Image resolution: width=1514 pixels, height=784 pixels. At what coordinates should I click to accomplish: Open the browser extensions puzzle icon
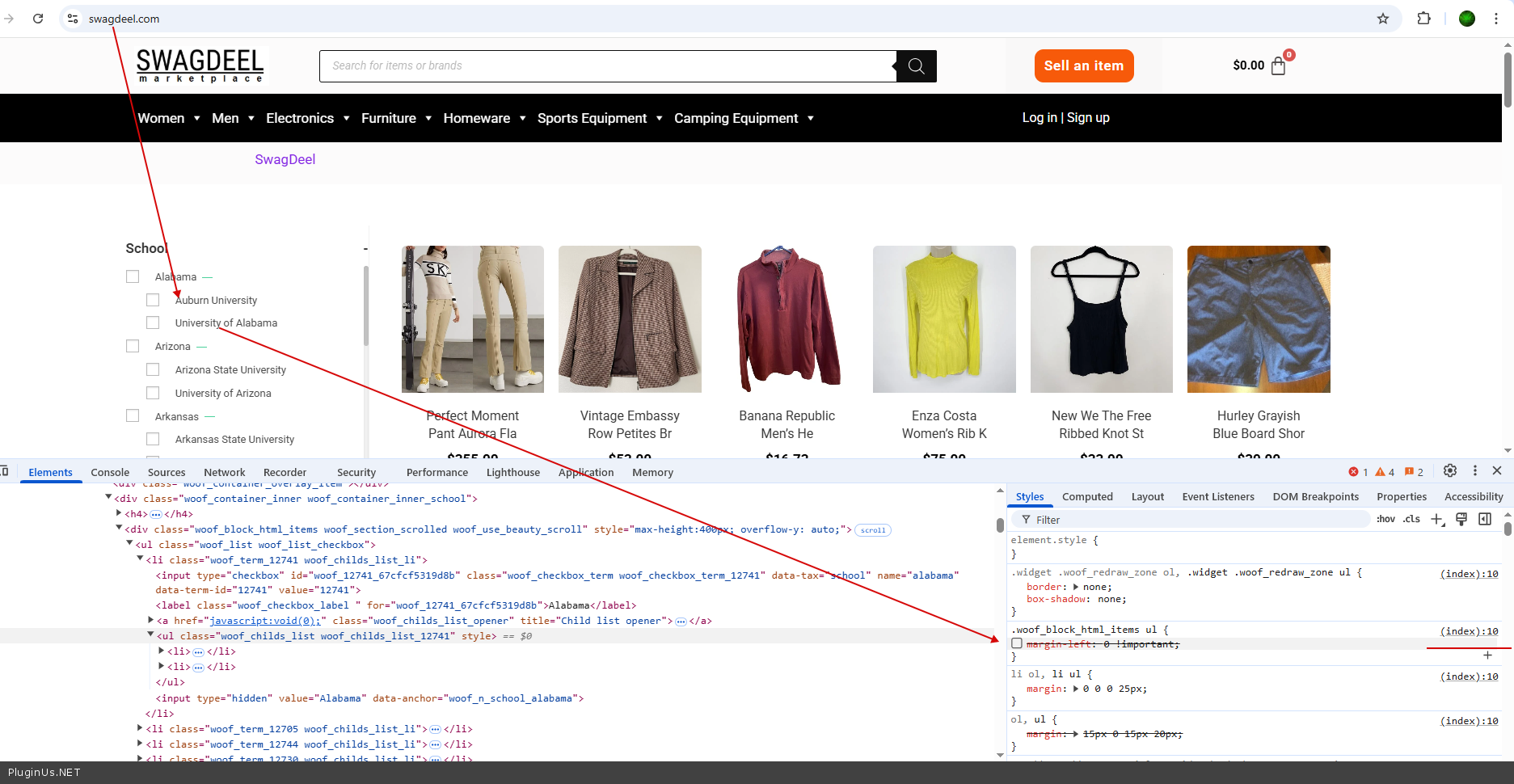(x=1424, y=19)
